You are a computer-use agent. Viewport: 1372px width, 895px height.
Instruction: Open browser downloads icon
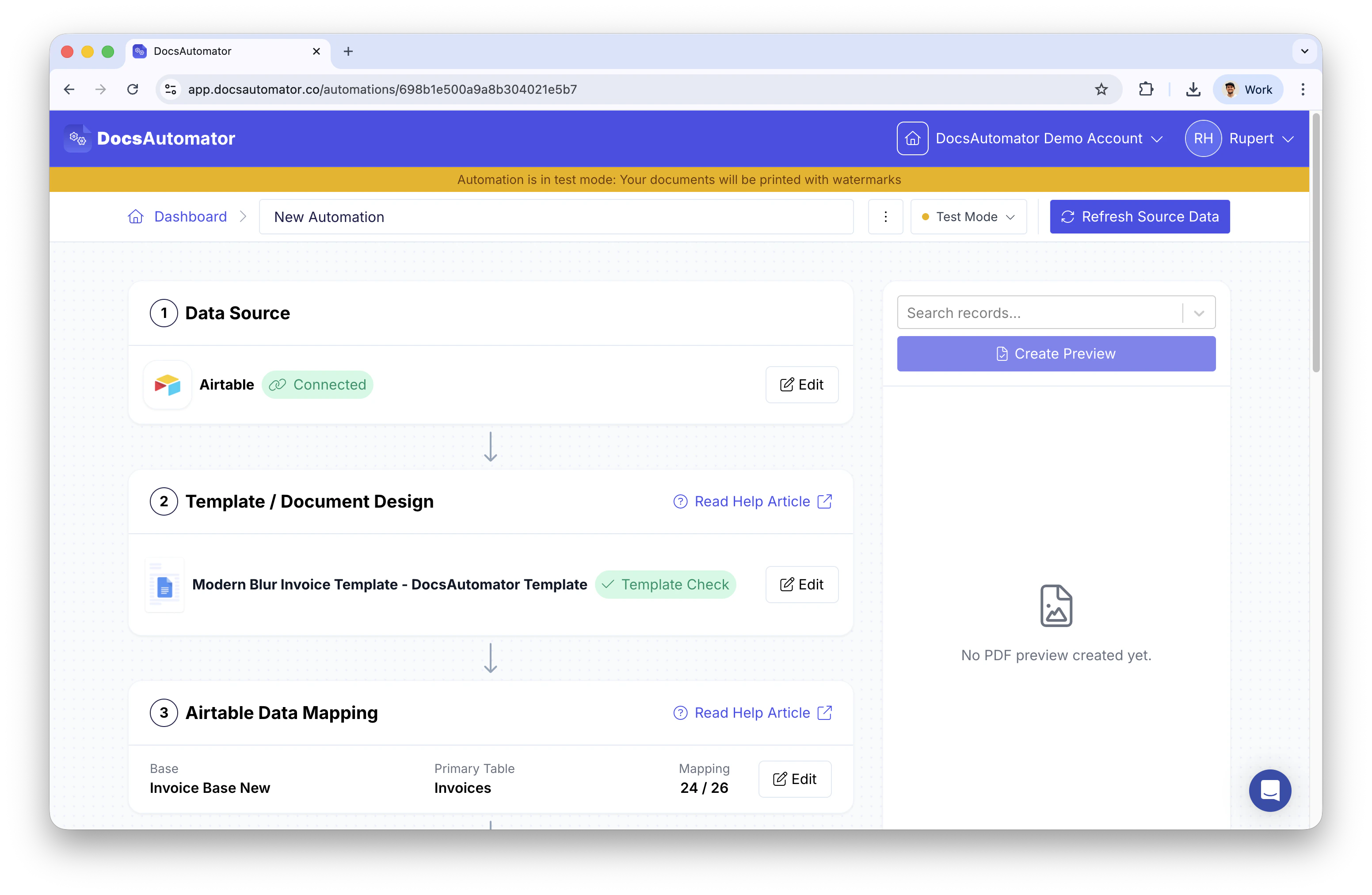(1193, 89)
